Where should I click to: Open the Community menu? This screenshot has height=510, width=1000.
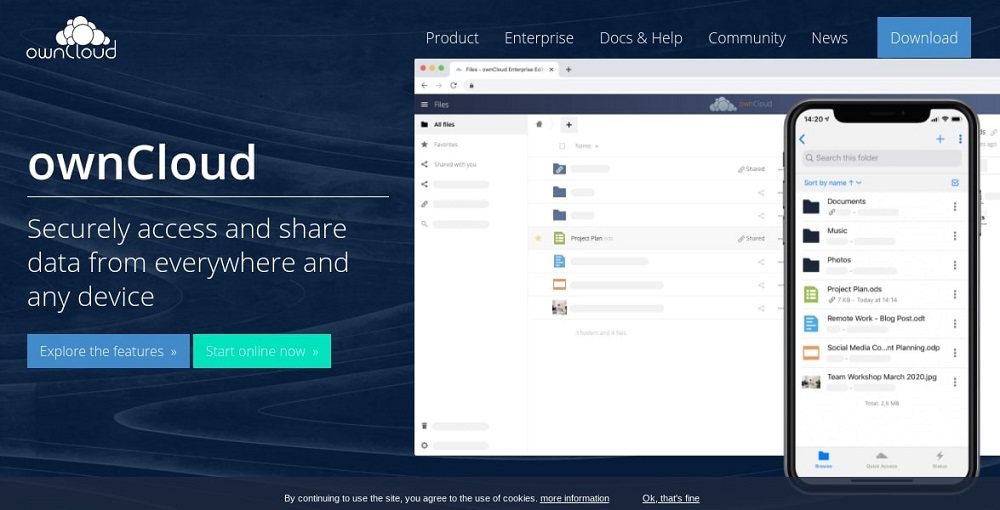click(x=747, y=38)
